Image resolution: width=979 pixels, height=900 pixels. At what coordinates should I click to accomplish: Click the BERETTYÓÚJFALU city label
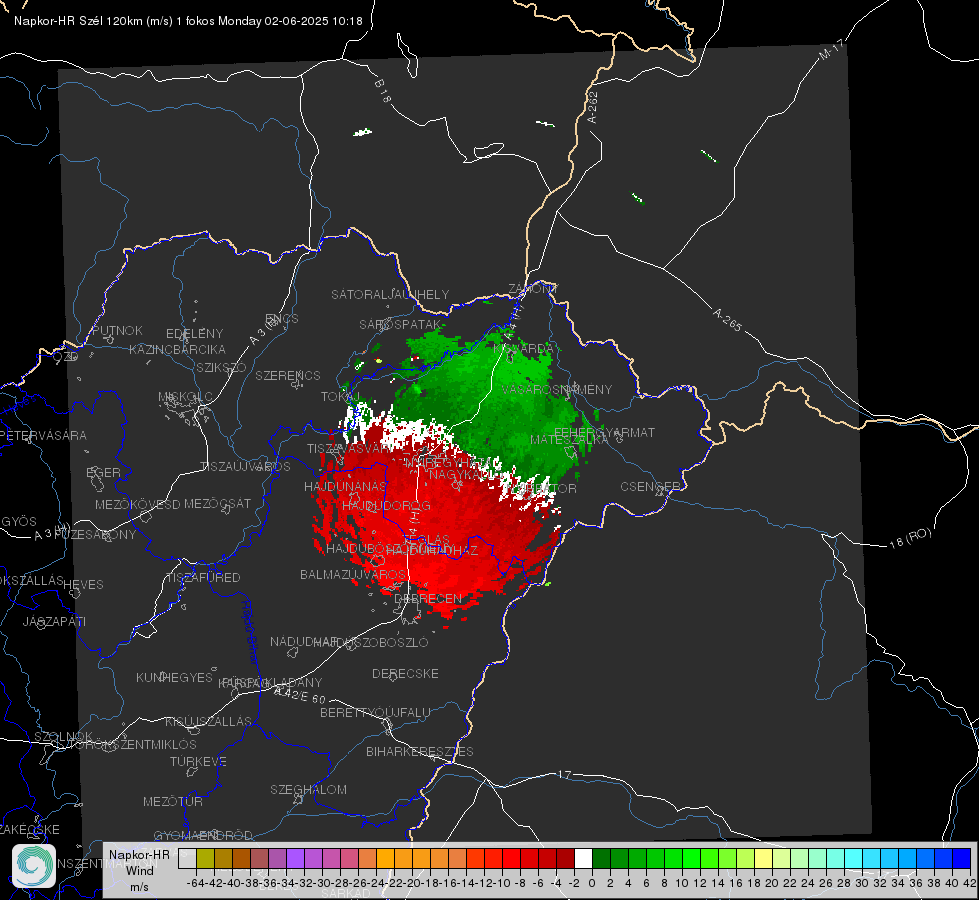click(375, 713)
